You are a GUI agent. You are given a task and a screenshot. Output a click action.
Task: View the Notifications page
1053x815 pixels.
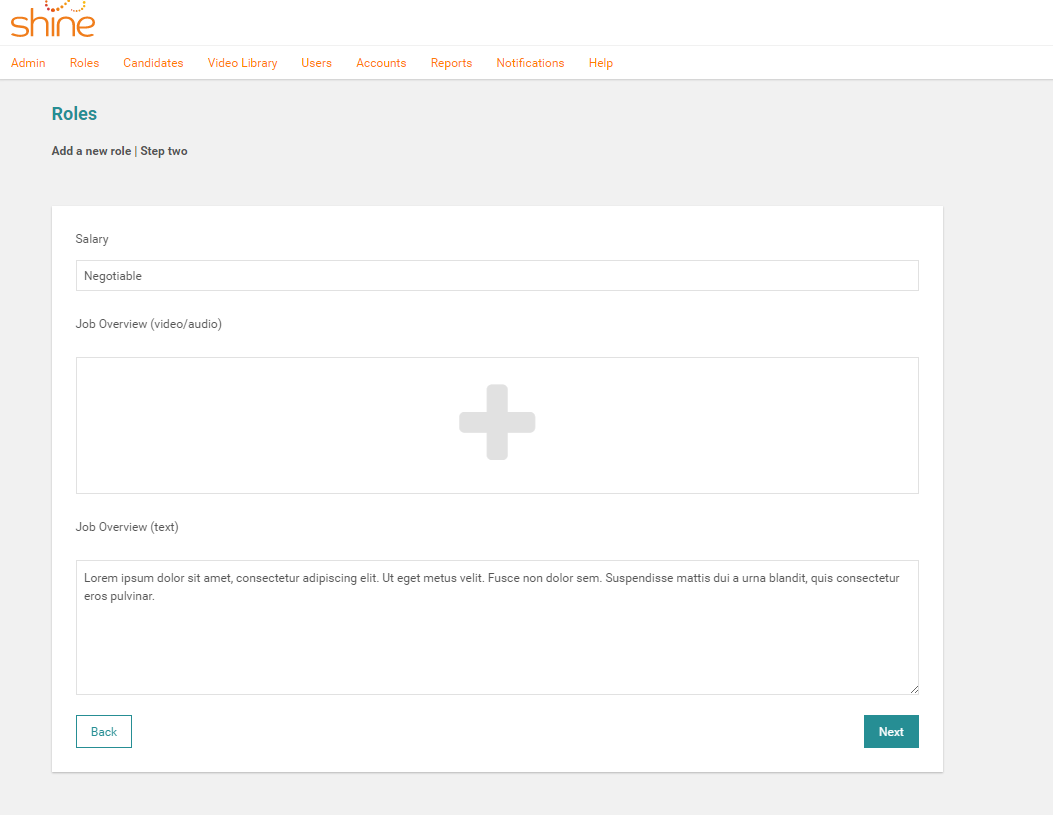coord(530,63)
